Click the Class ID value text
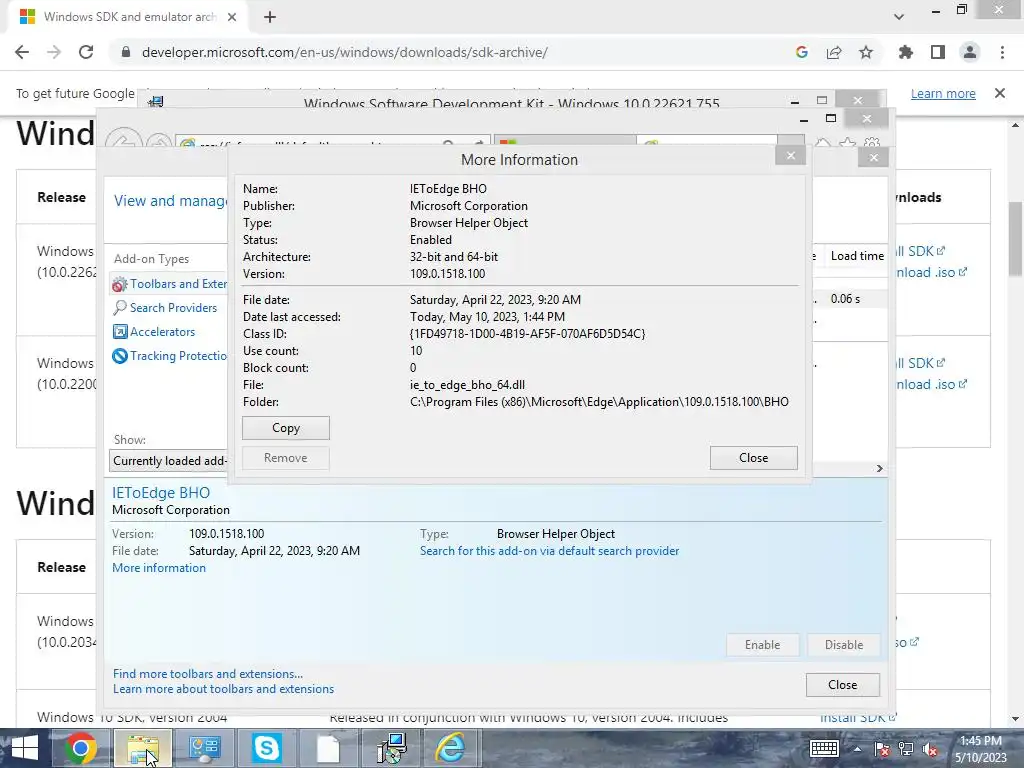Screen dimensions: 1024x768 coord(527,334)
